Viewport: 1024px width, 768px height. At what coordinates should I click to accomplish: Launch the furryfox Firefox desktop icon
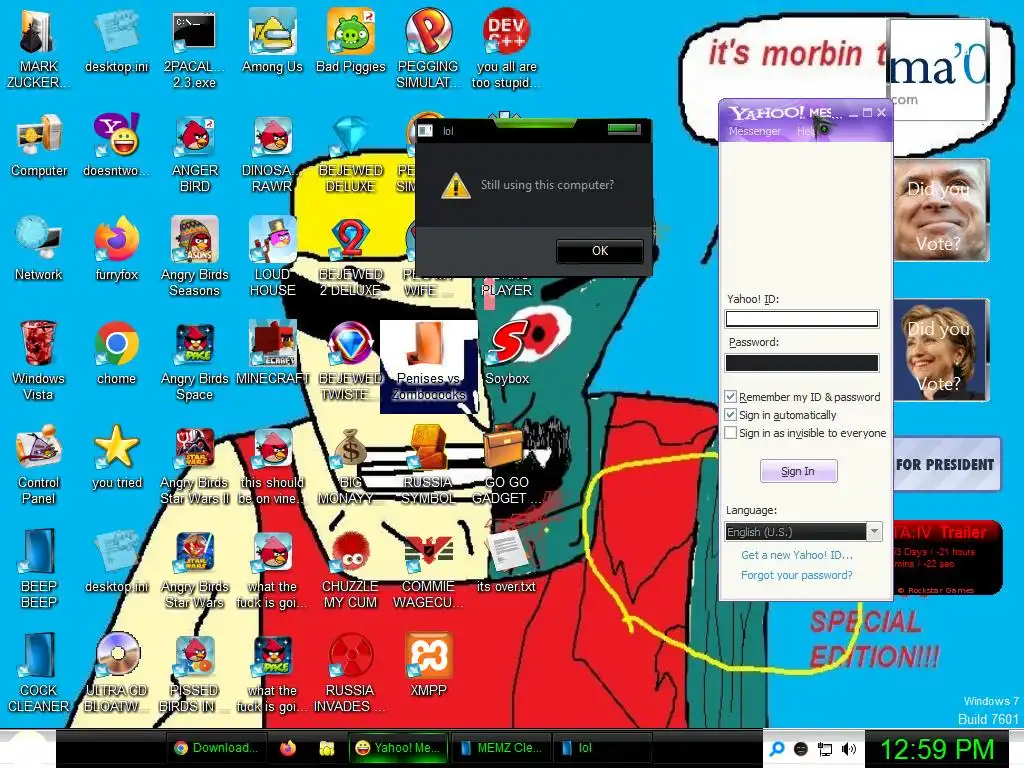pyautogui.click(x=116, y=249)
